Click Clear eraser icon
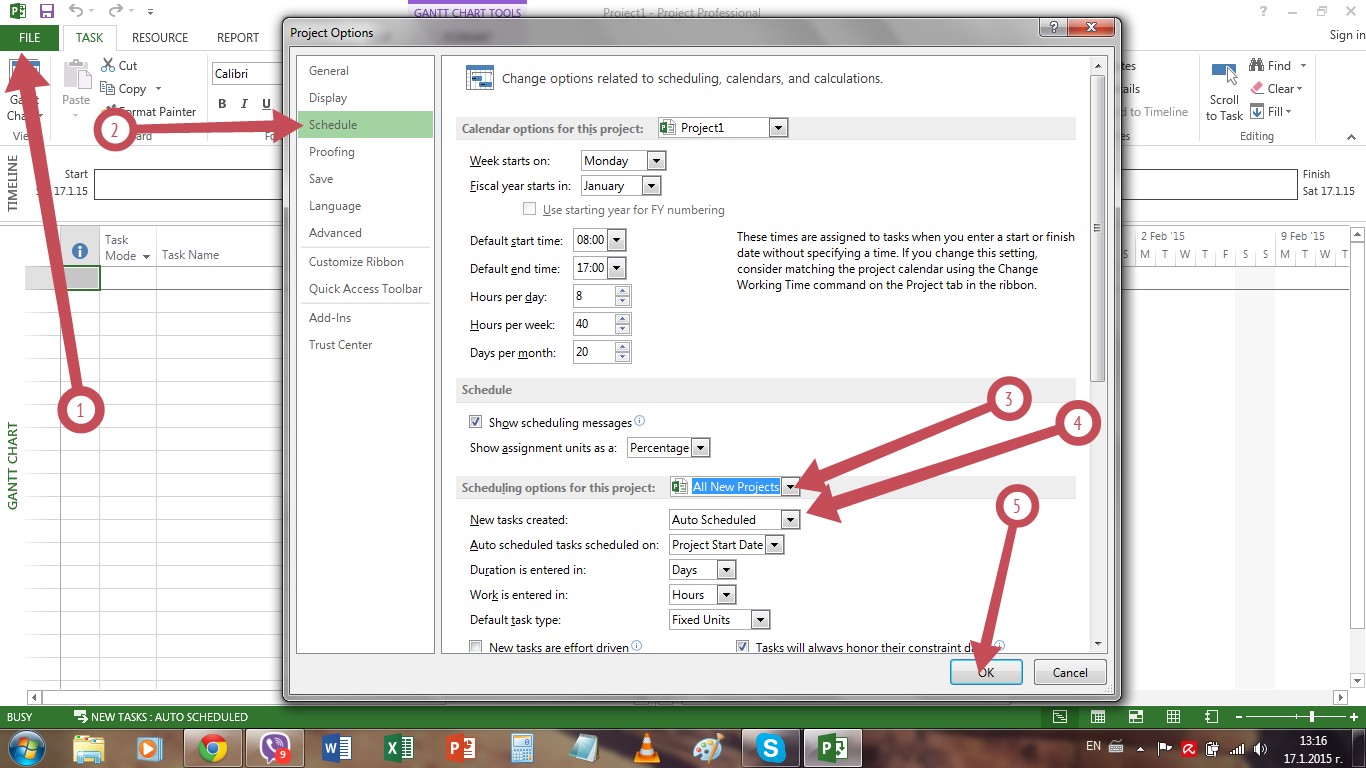The height and width of the screenshot is (768, 1366). (x=1257, y=88)
